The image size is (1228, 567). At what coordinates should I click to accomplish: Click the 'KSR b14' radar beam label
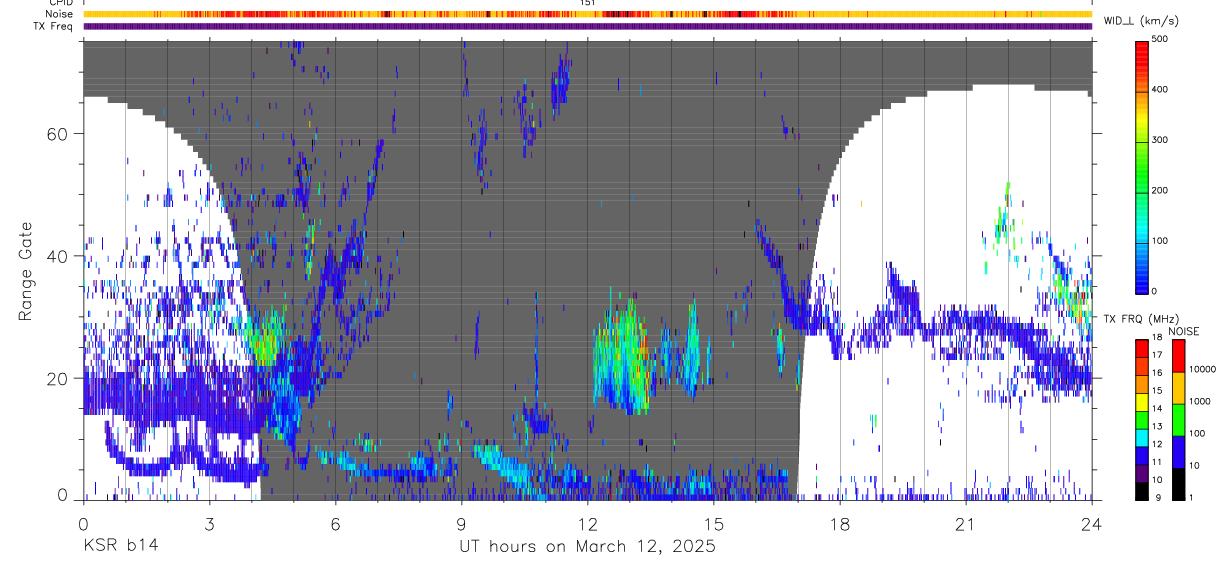(x=119, y=547)
